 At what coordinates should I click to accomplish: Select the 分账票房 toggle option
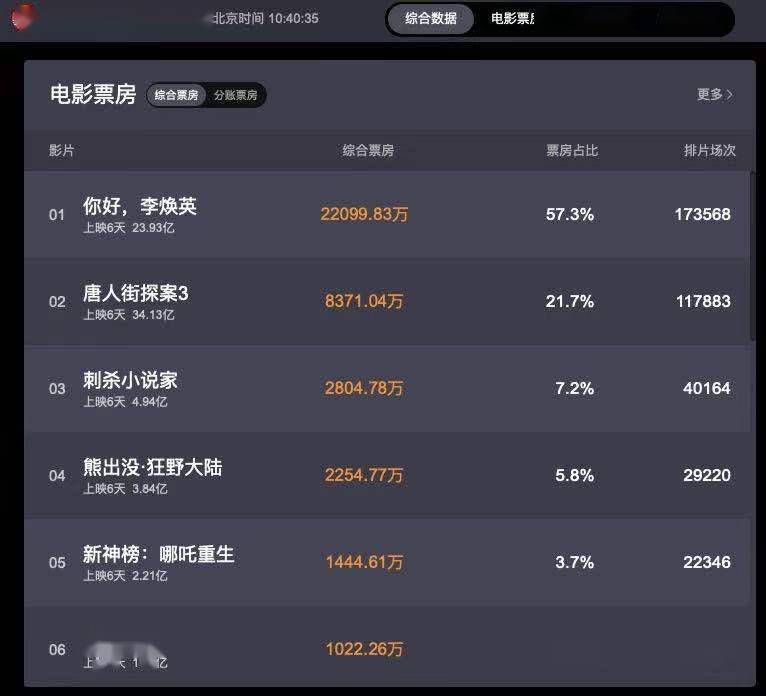[235, 95]
